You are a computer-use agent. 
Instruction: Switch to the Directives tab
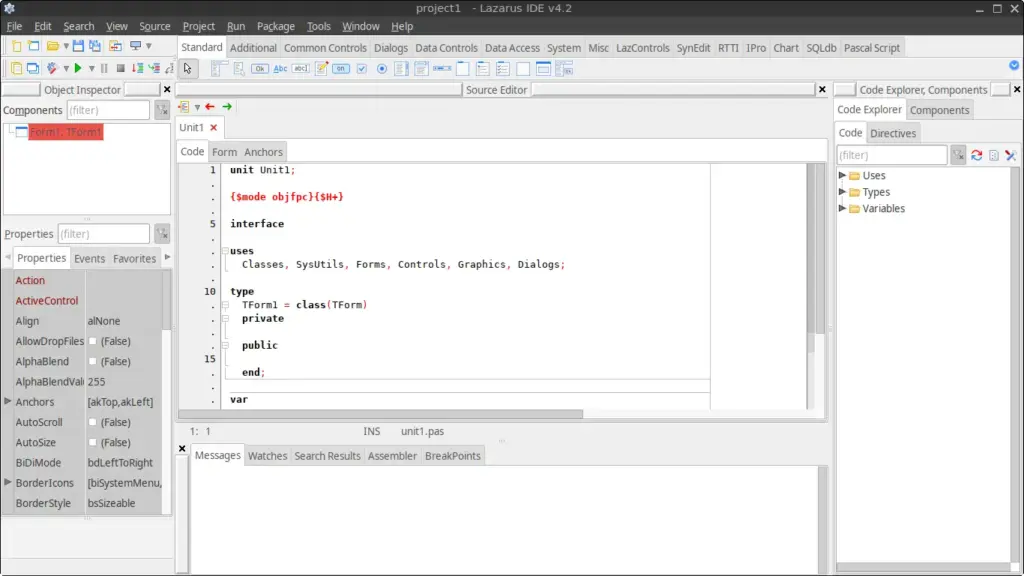(x=893, y=133)
